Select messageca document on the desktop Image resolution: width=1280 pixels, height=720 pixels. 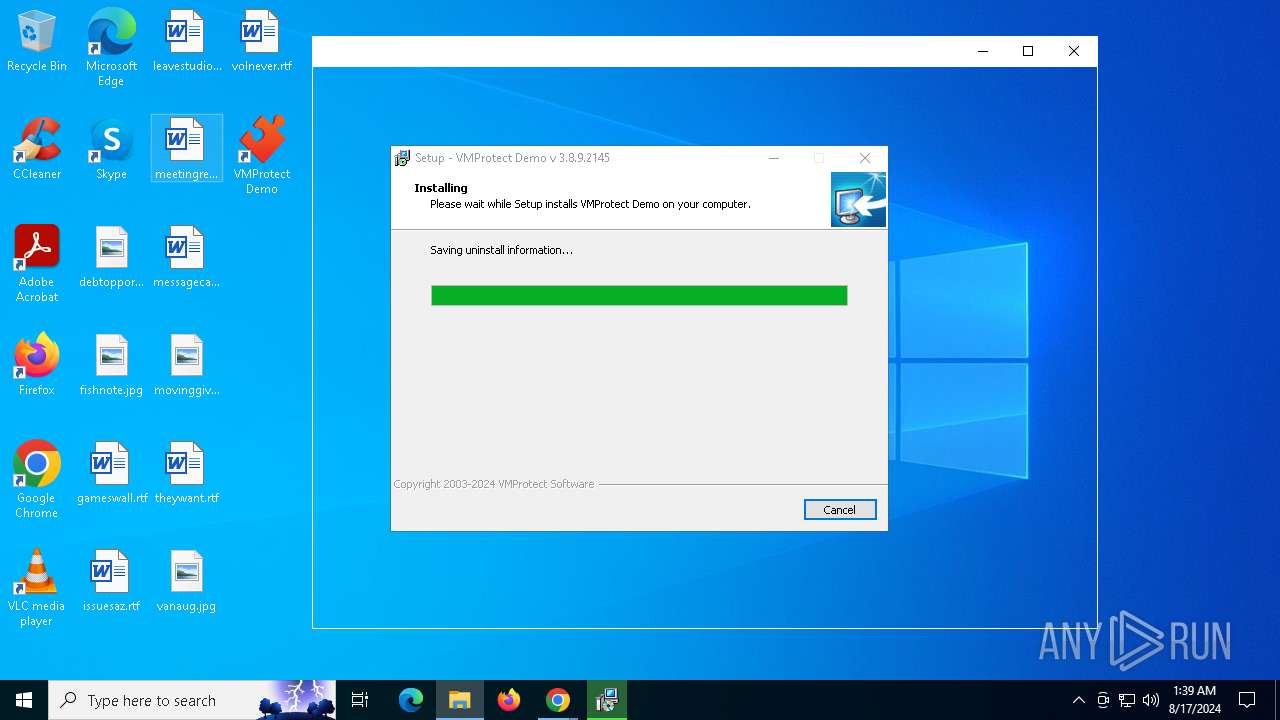(x=186, y=257)
